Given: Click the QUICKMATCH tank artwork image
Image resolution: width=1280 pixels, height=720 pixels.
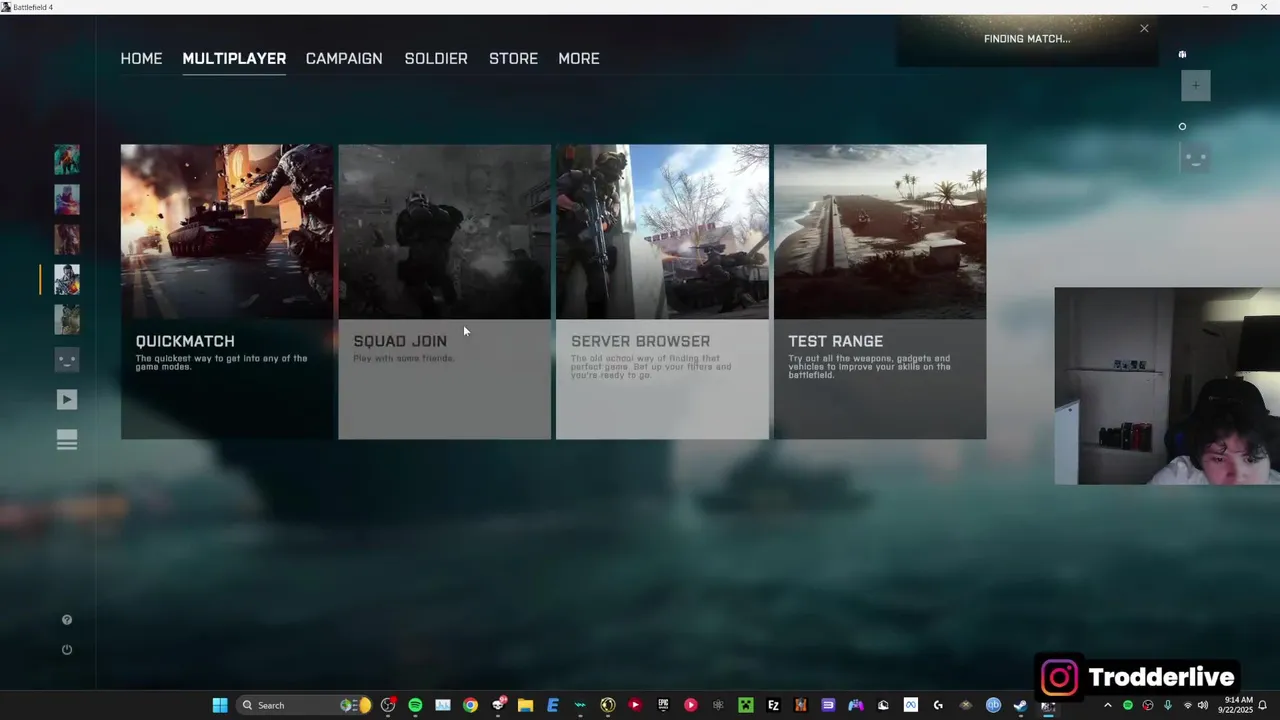Looking at the screenshot, I should click(227, 232).
